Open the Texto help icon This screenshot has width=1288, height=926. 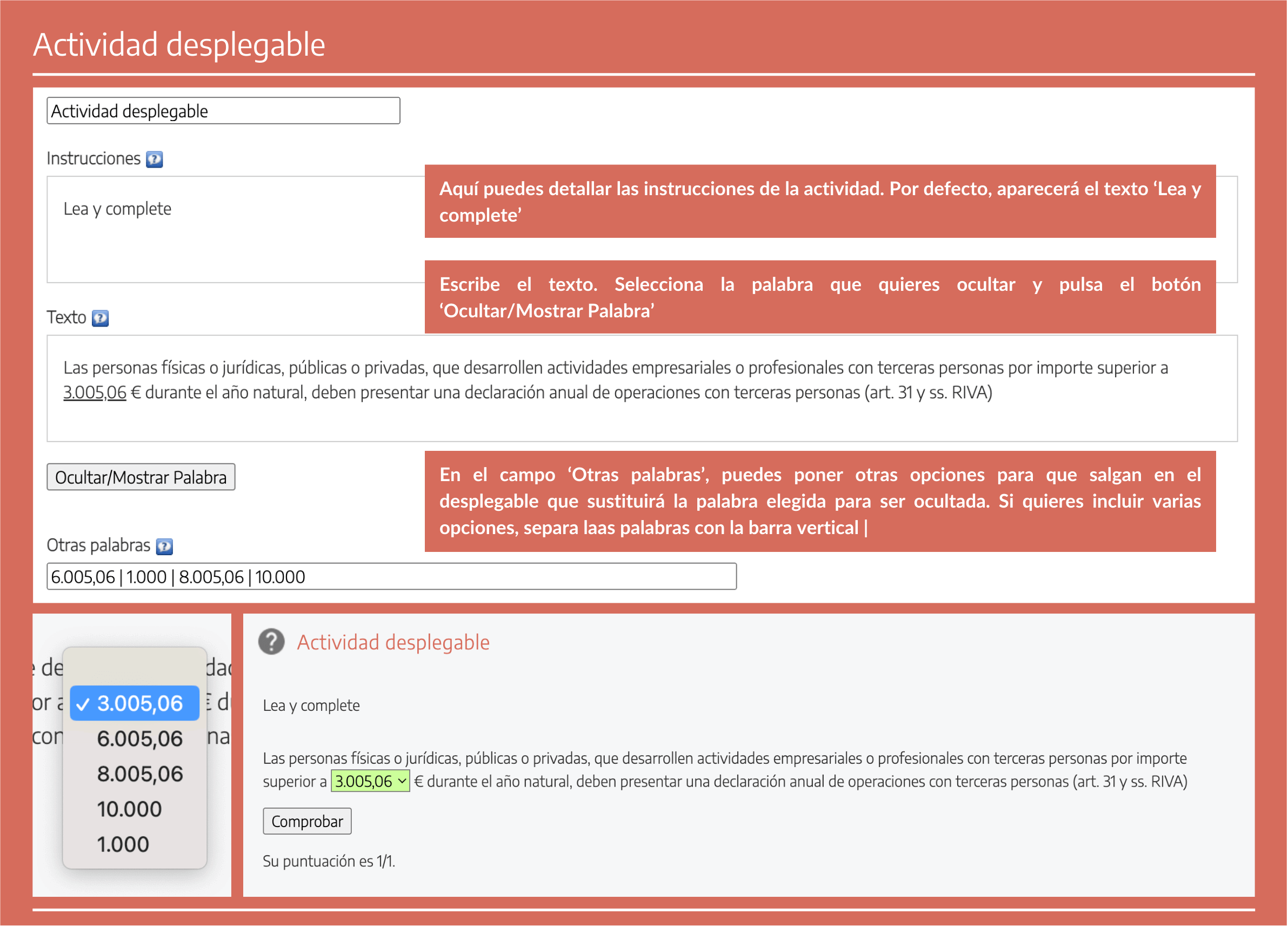pos(101,318)
